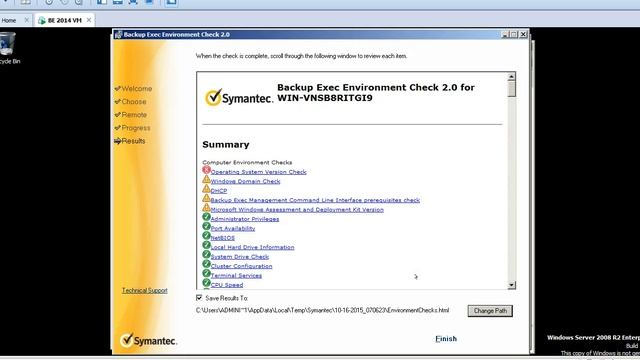Click the report scrollbar up arrow
The width and height of the screenshot is (640, 360).
click(x=511, y=76)
